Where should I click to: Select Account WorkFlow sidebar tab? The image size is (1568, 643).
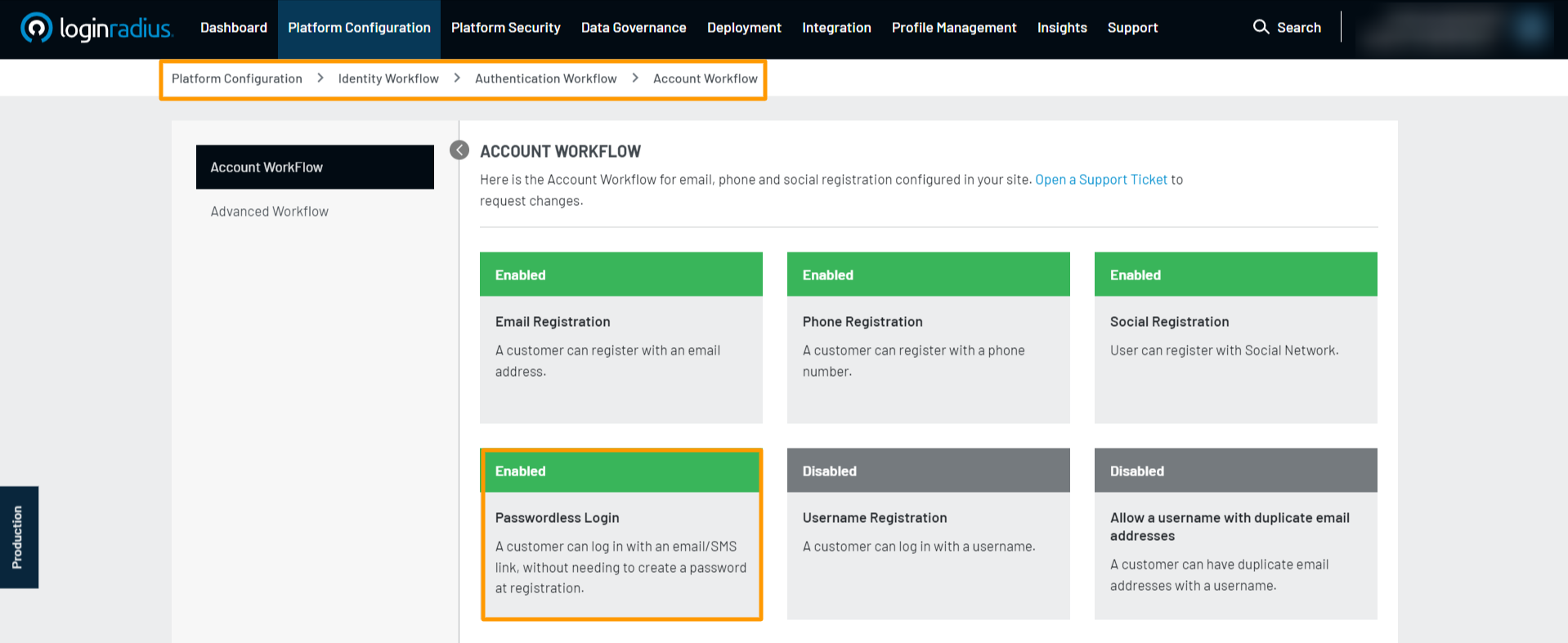(315, 167)
